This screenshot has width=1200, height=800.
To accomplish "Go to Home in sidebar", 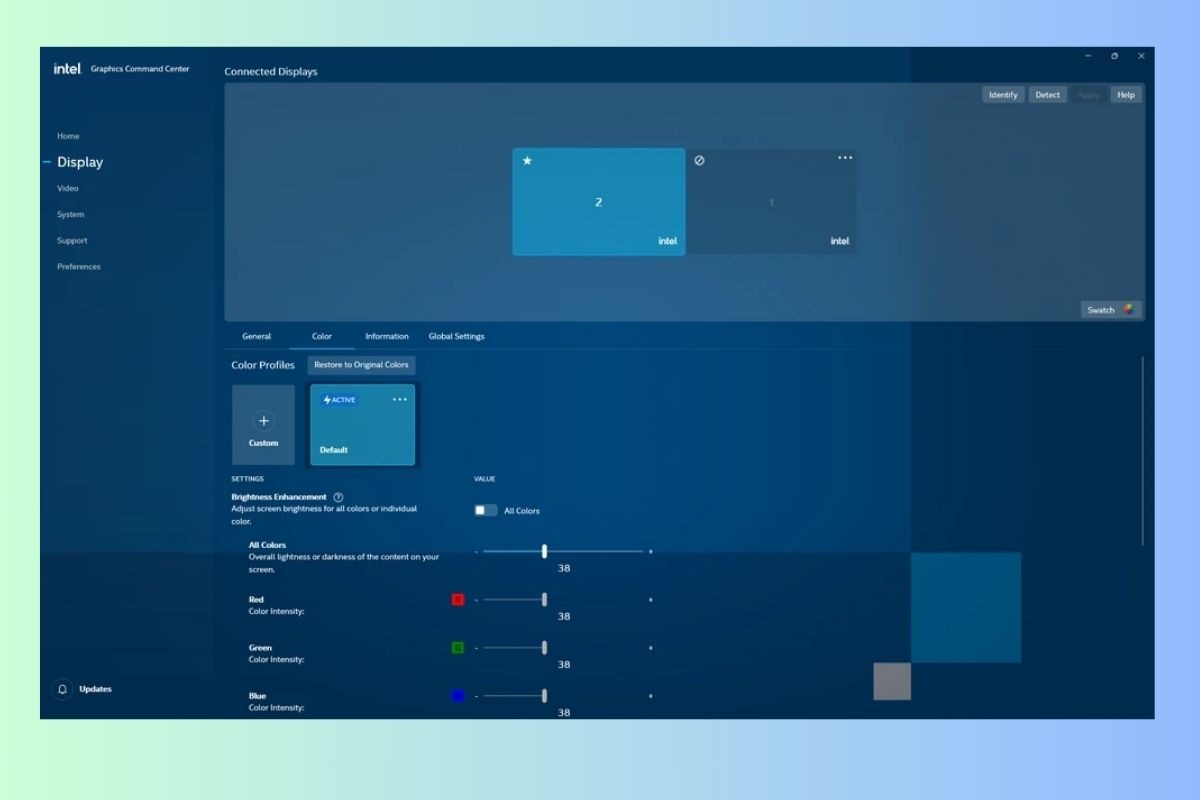I will (68, 136).
